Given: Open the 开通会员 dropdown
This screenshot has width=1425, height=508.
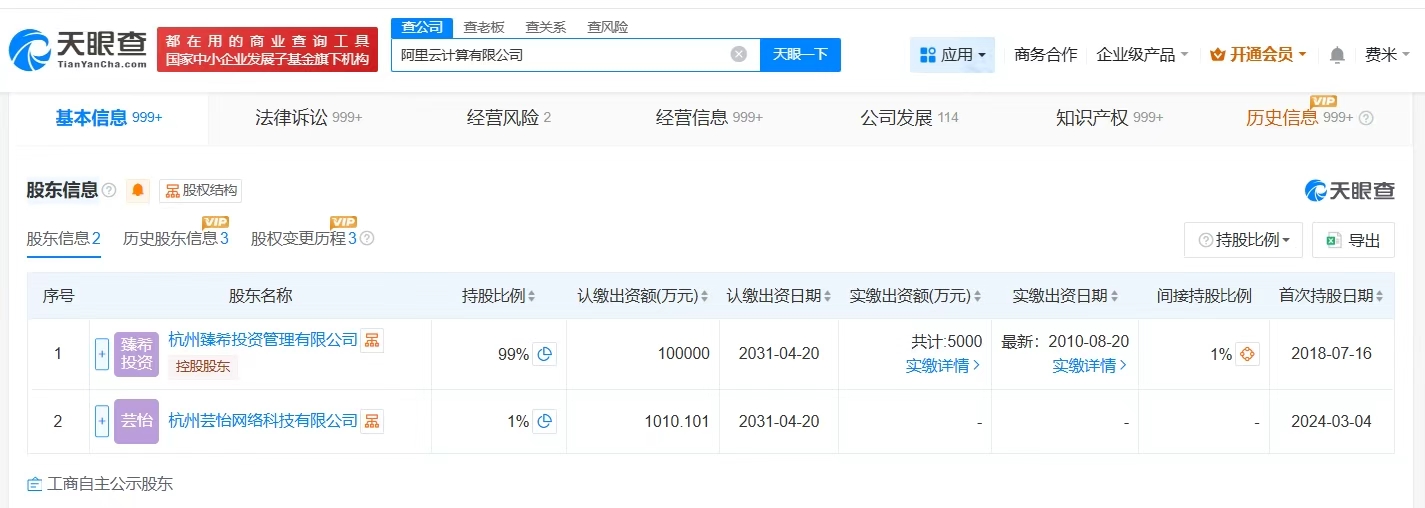Looking at the screenshot, I should tap(1258, 55).
